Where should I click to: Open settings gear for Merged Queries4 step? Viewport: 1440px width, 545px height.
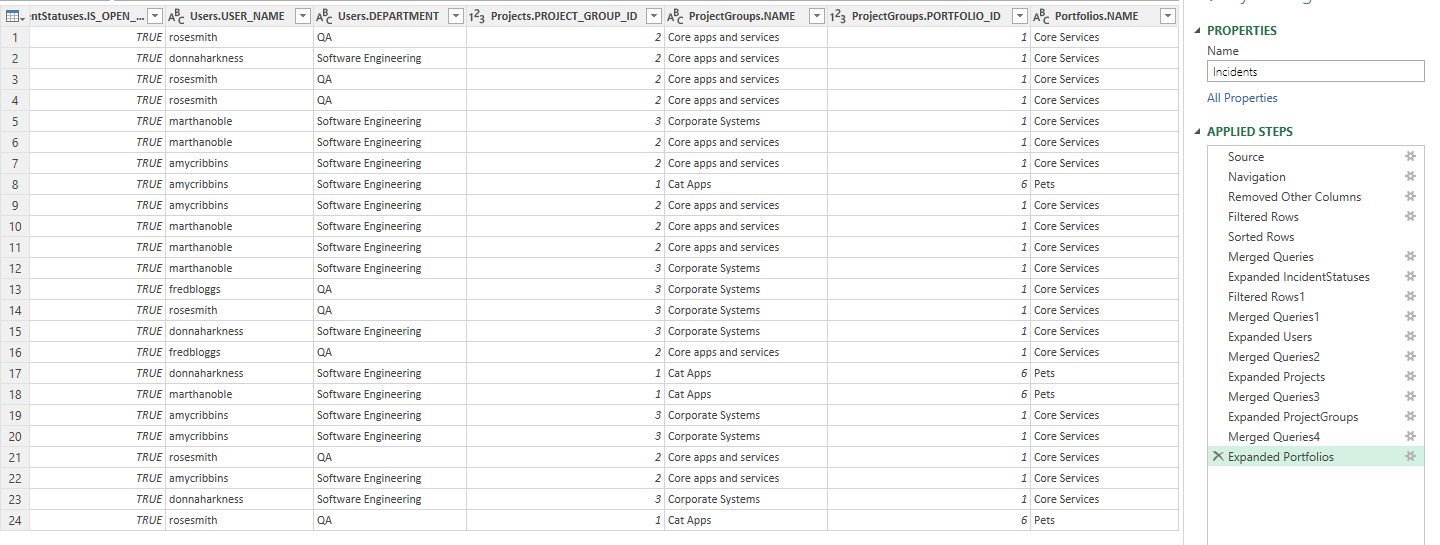1411,437
